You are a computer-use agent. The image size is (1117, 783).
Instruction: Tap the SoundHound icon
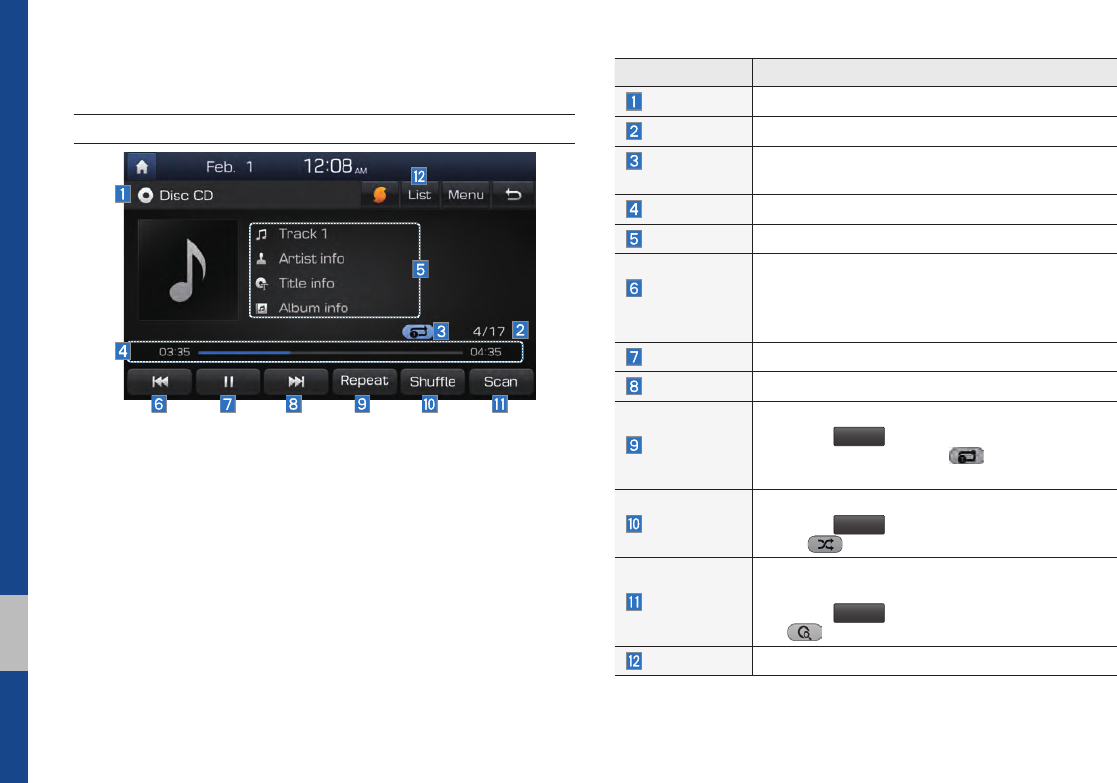click(380, 195)
